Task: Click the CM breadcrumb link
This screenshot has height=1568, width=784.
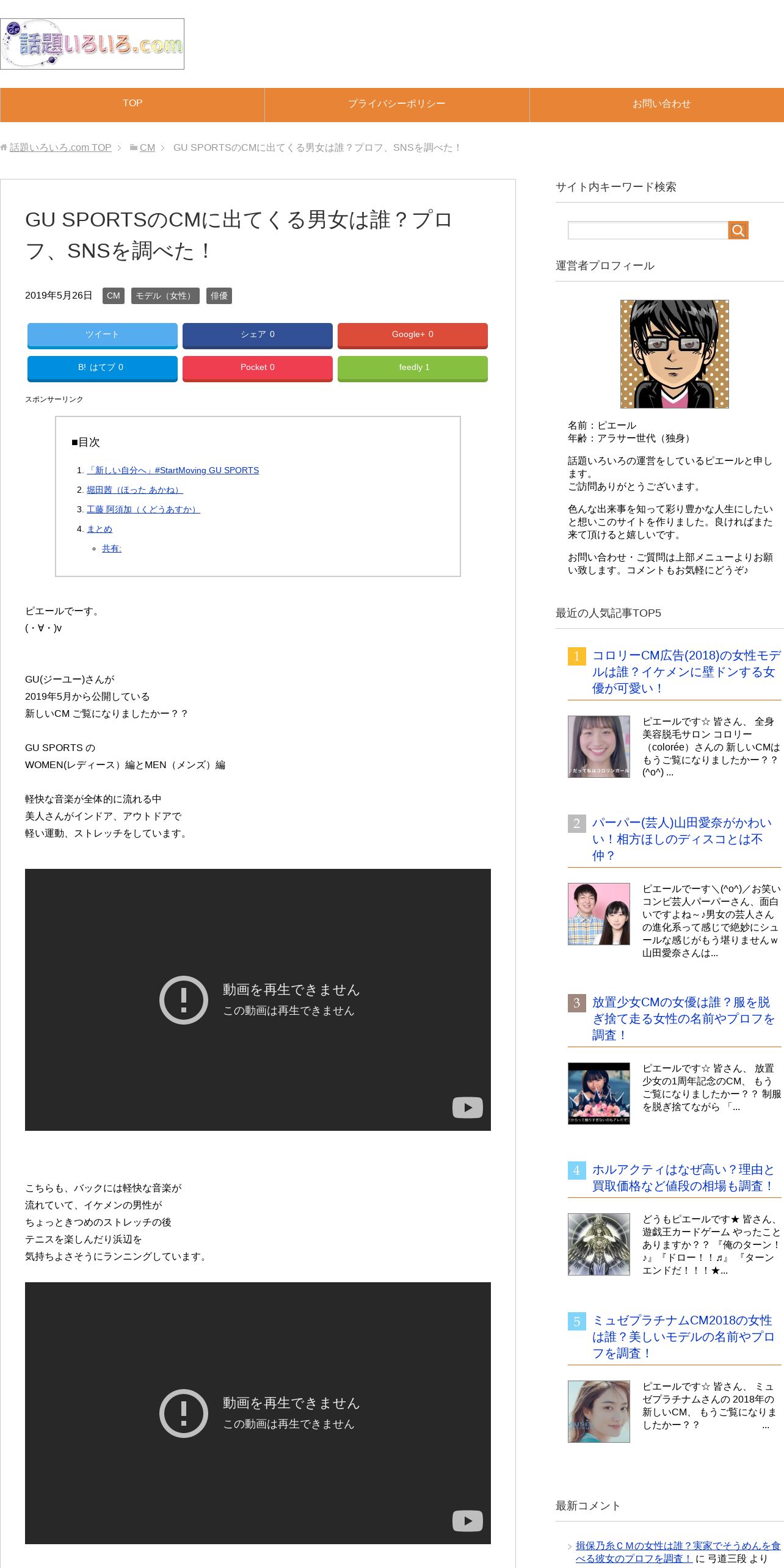Action: coord(147,148)
